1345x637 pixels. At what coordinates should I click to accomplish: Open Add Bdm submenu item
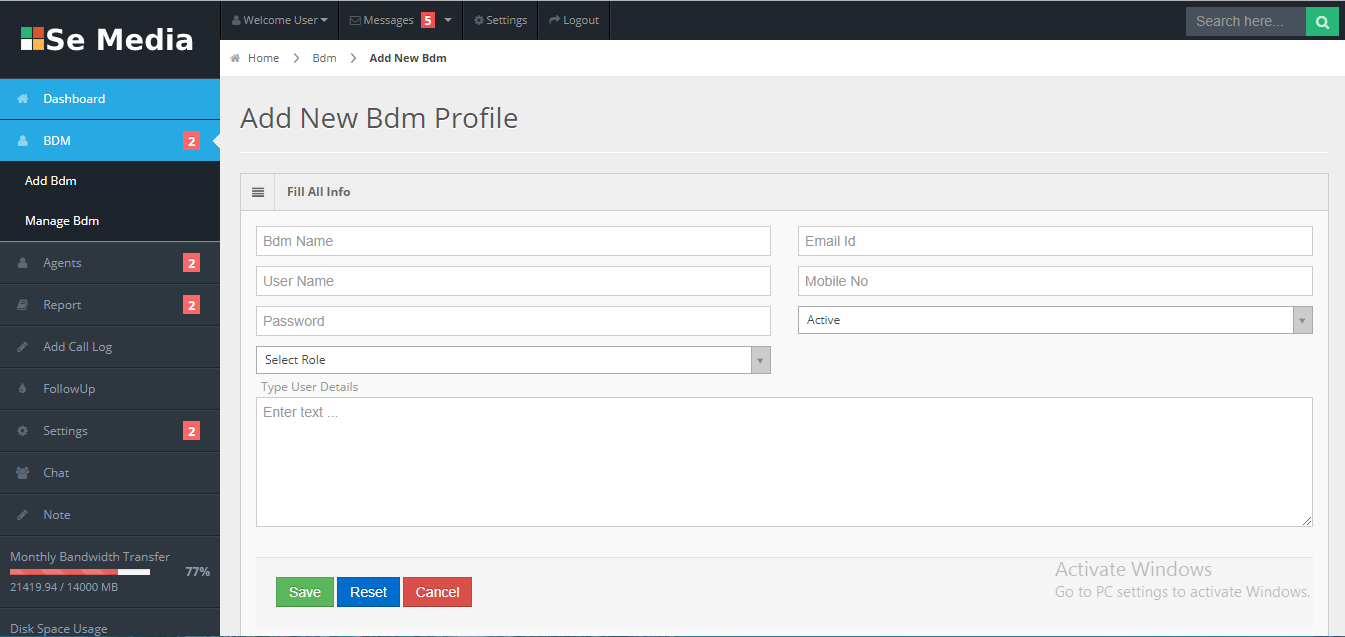[x=51, y=181]
